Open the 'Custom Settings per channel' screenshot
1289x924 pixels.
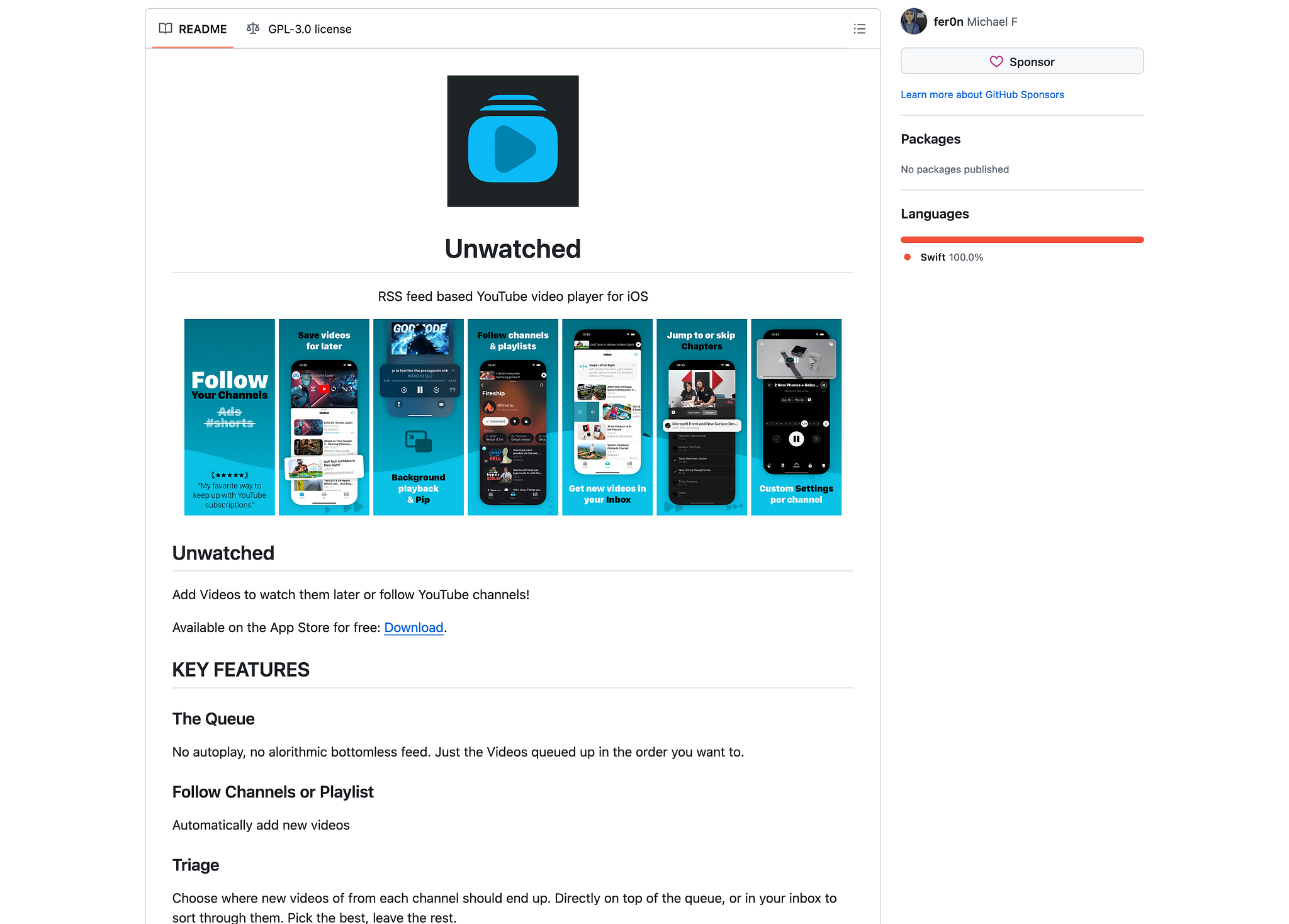coord(796,417)
